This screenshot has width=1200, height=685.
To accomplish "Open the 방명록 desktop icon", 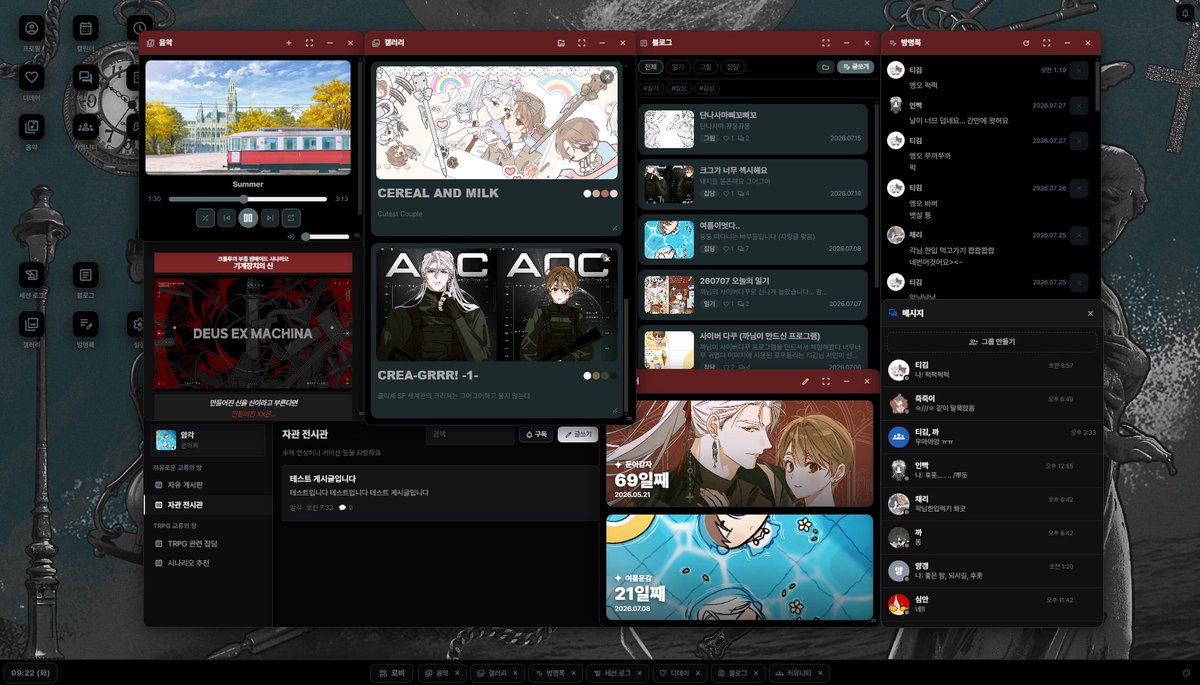I will coord(86,329).
